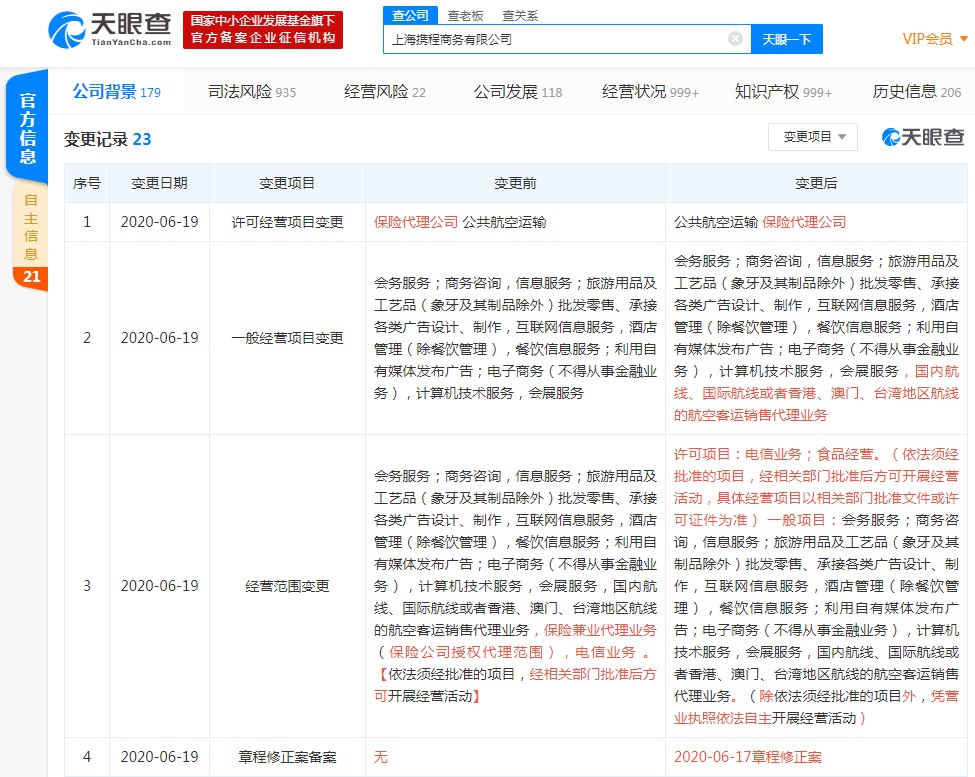975x777 pixels.
Task: Select the 自主信息 21 side tab
Action: [x=30, y=237]
